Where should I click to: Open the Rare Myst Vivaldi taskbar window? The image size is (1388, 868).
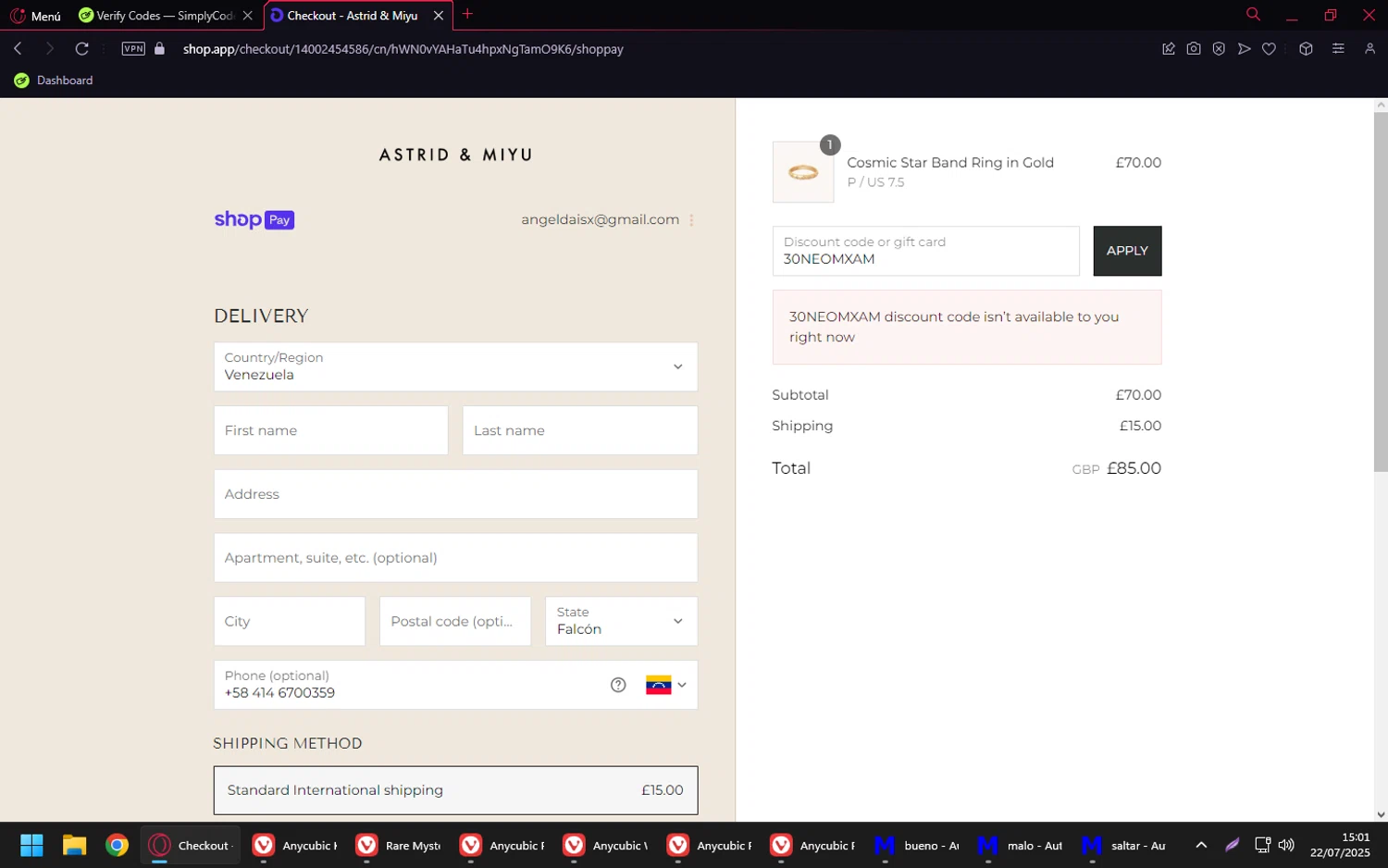[399, 845]
